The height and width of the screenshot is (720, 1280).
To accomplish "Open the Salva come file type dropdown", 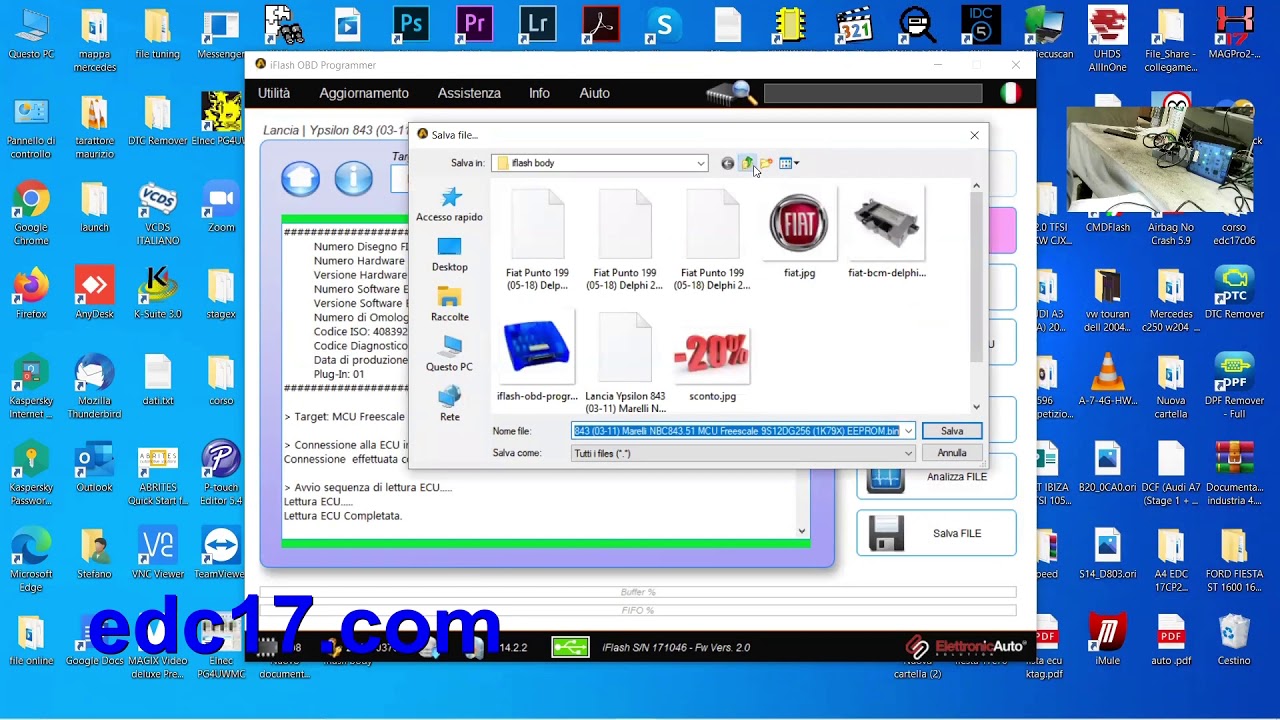I will coord(908,453).
